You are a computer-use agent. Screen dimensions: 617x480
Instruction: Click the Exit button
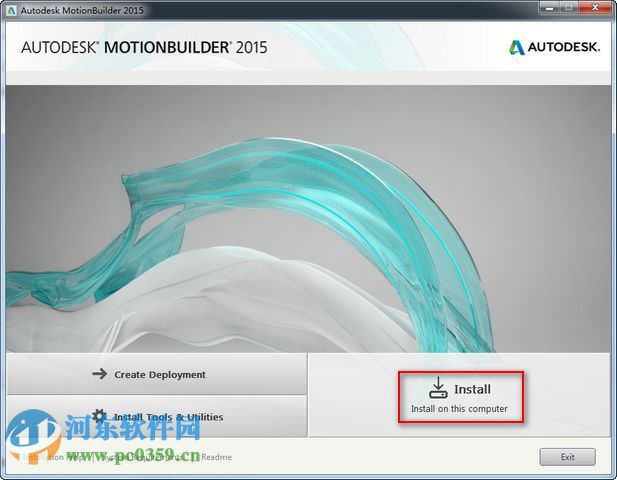click(567, 457)
